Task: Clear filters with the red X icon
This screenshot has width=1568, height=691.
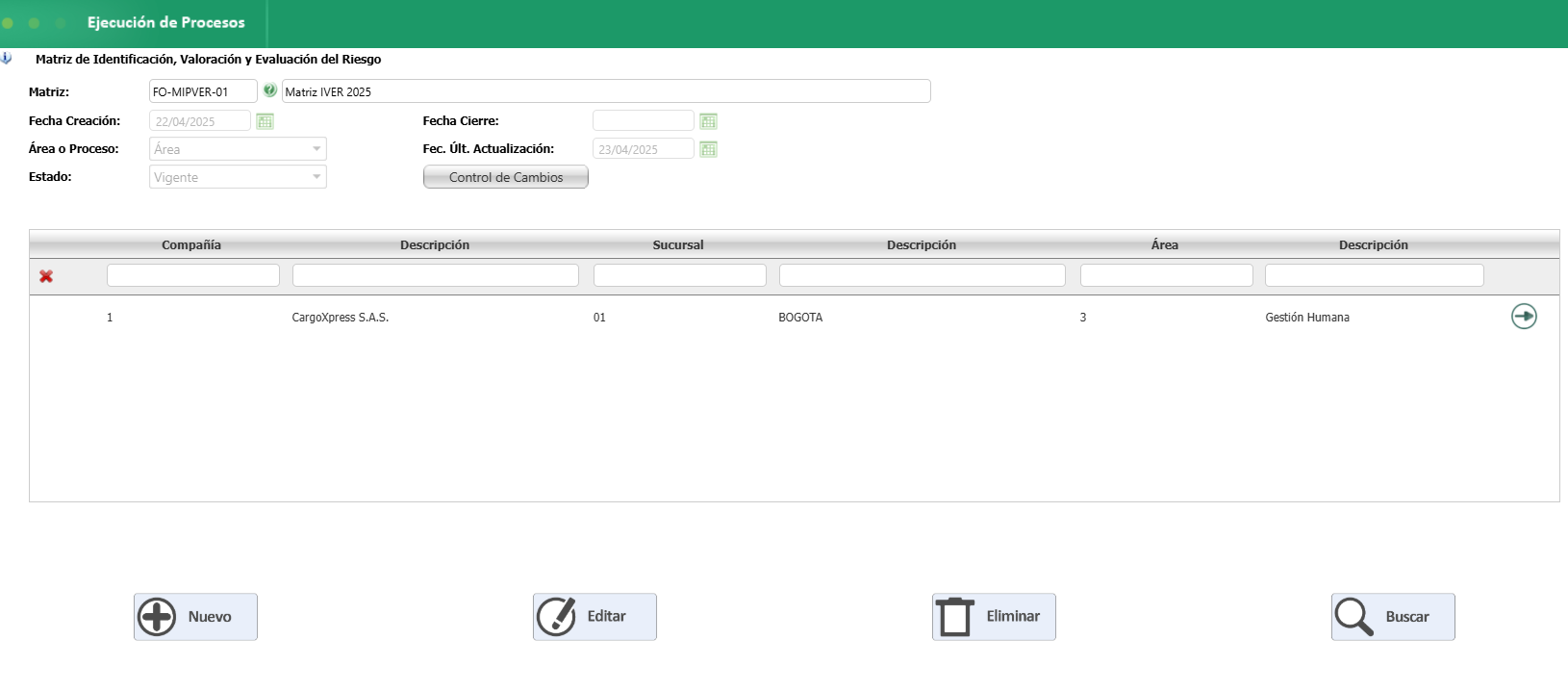Action: pyautogui.click(x=46, y=276)
